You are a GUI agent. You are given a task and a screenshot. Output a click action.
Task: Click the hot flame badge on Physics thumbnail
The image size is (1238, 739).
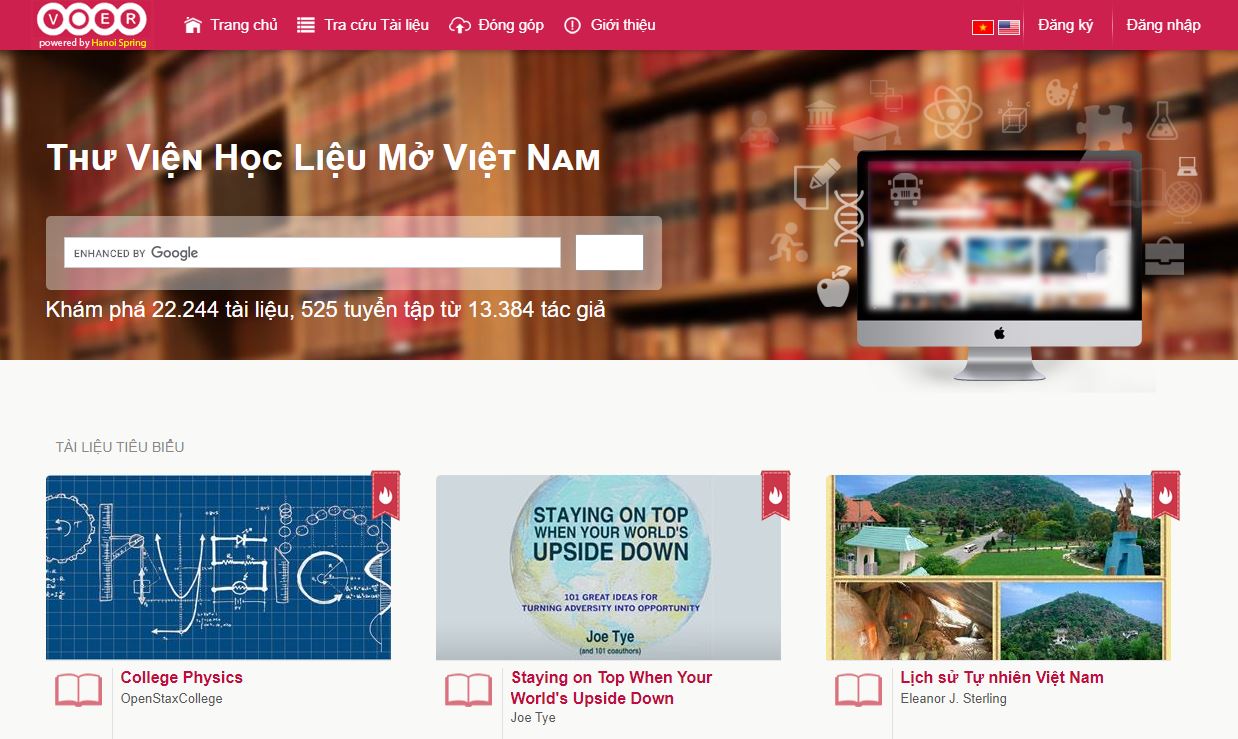(386, 495)
